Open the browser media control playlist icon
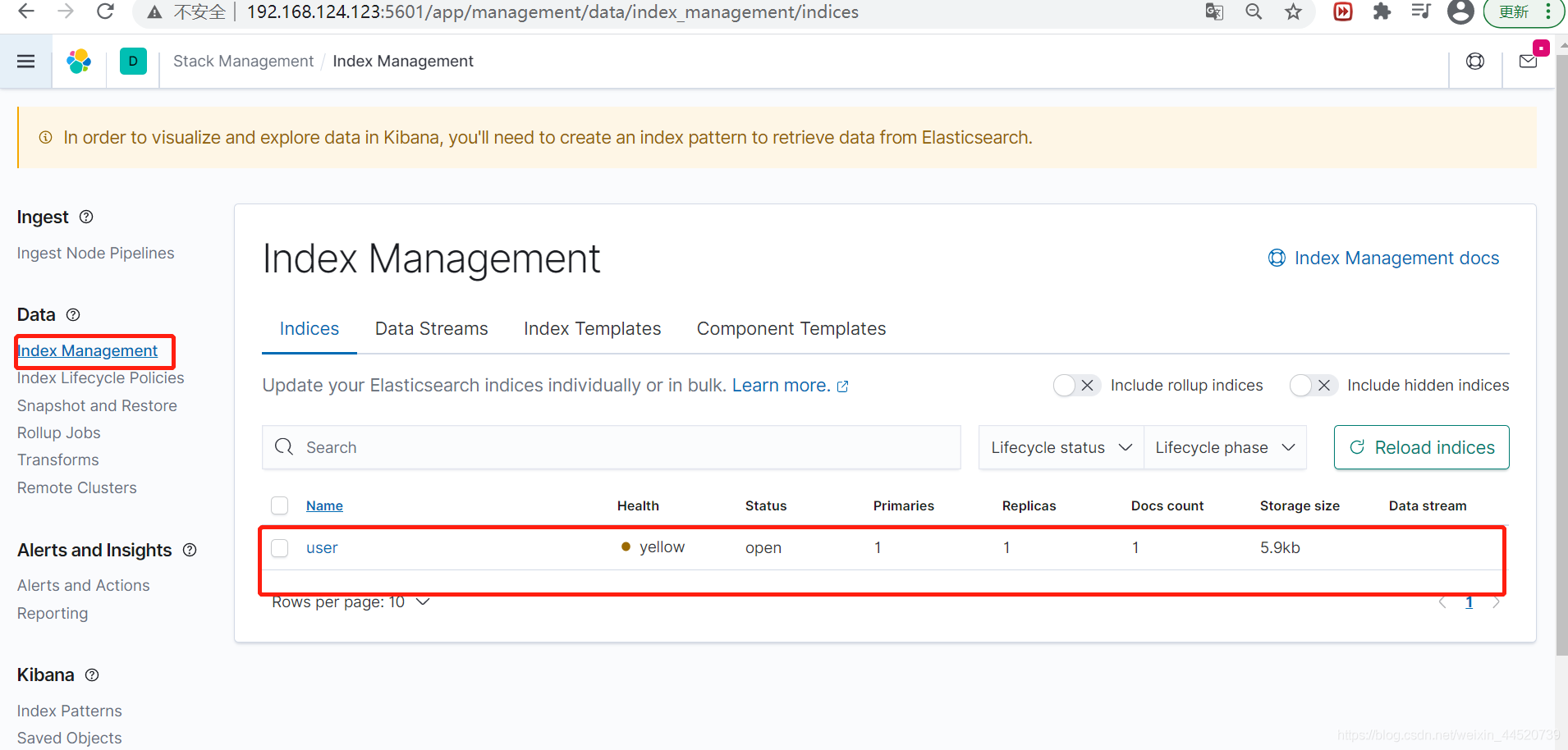 1421,11
